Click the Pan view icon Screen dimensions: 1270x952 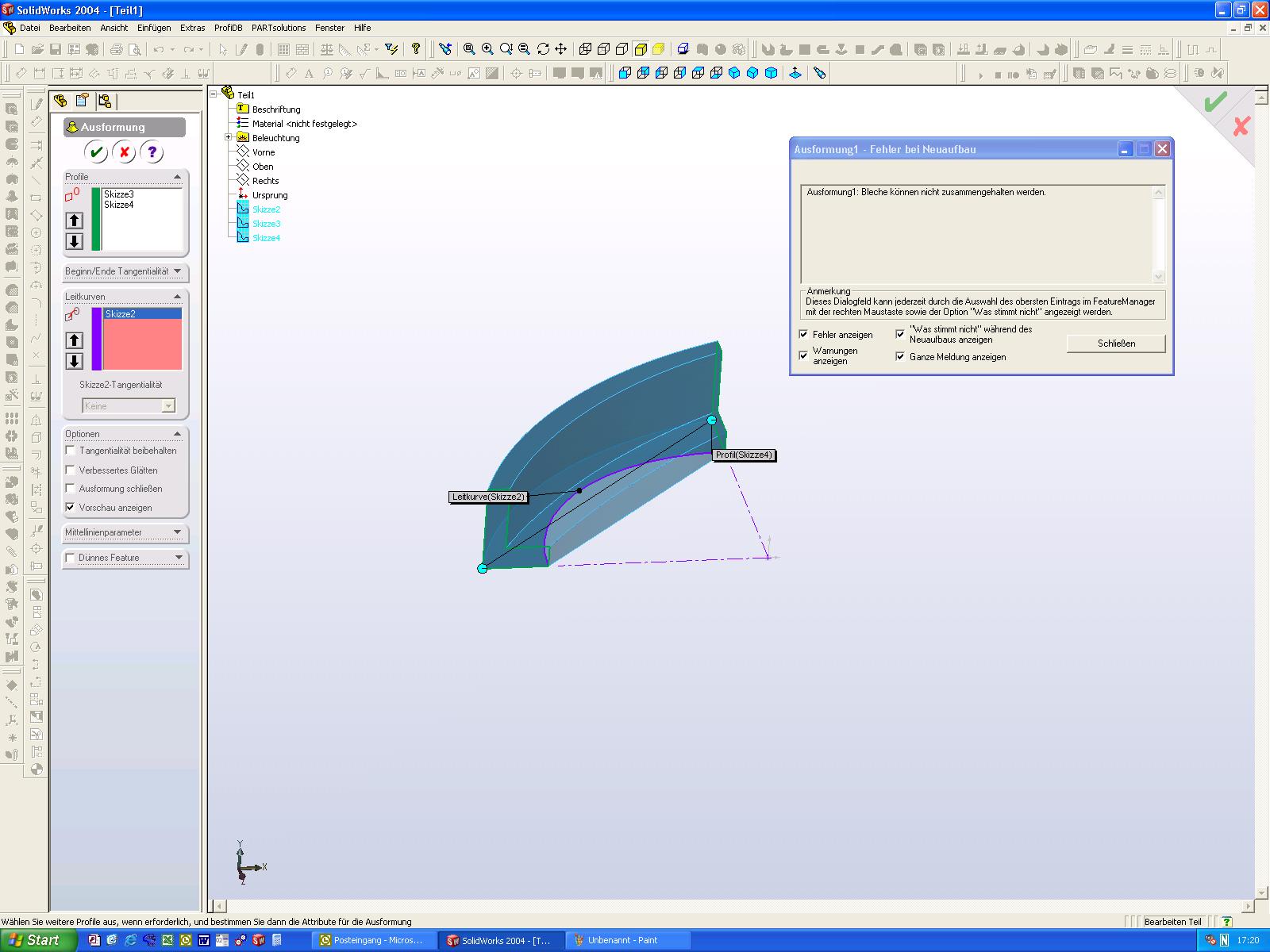(561, 49)
